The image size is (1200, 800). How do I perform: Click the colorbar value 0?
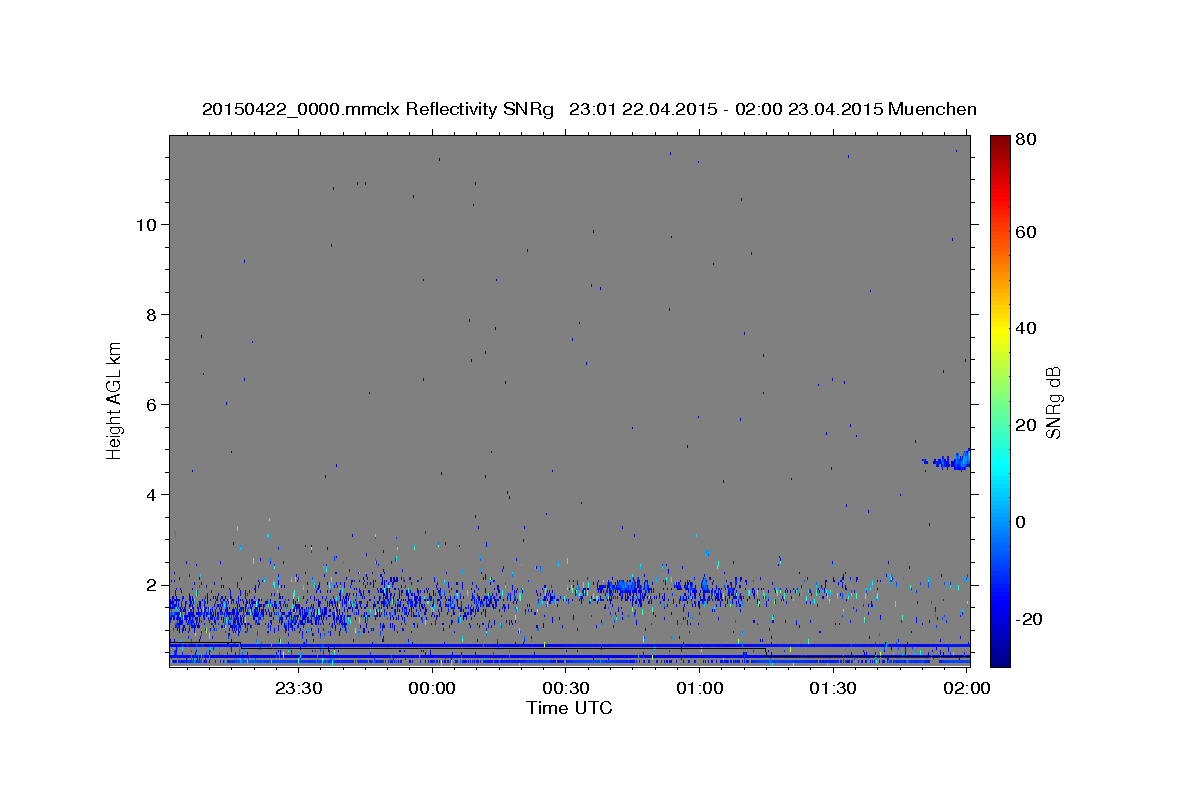pyautogui.click(x=1020, y=522)
